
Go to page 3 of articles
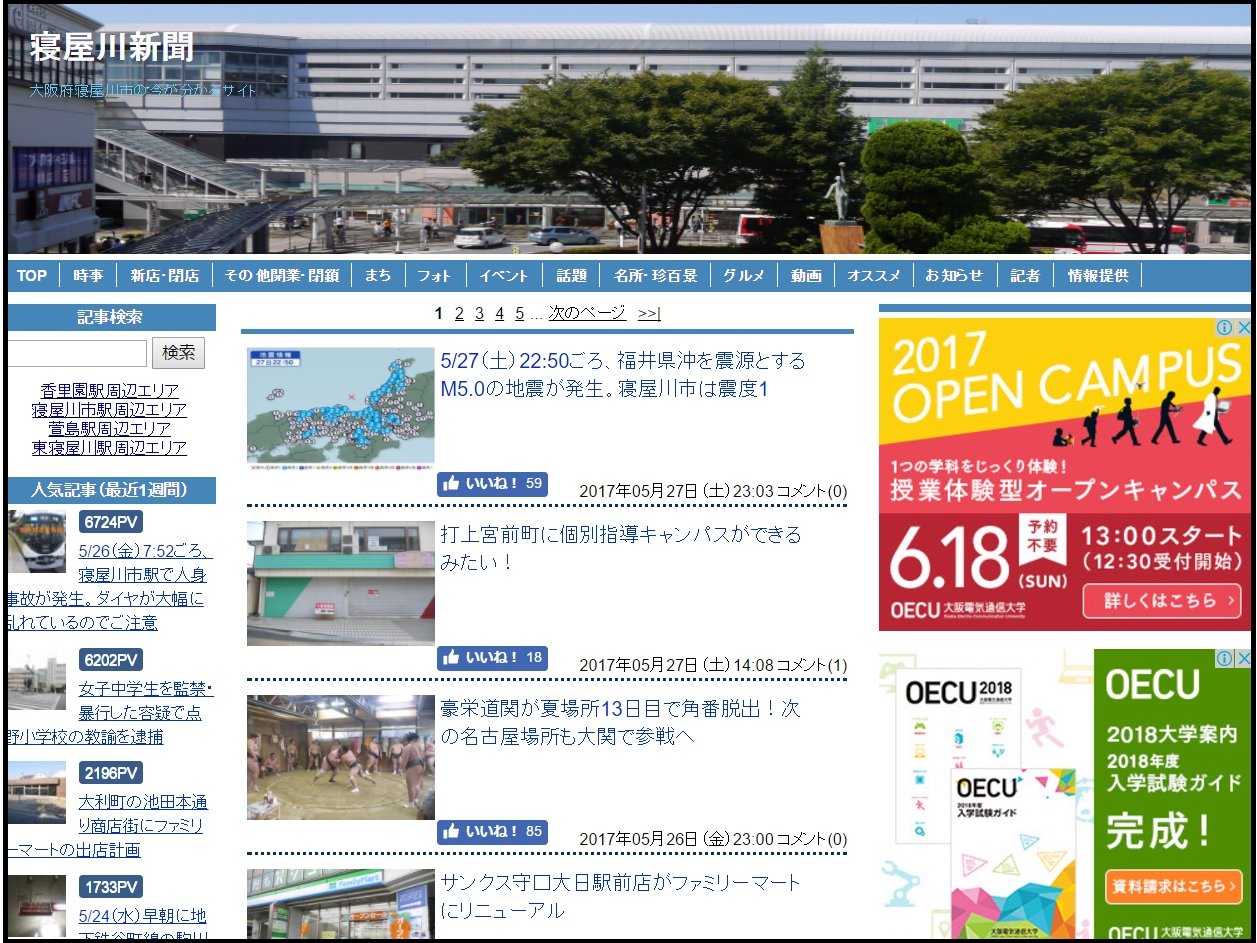click(479, 314)
